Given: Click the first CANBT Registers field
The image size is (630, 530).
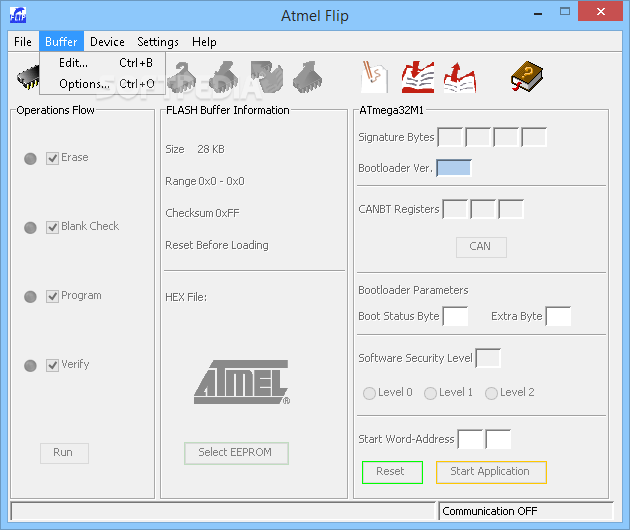Looking at the screenshot, I should click(455, 209).
